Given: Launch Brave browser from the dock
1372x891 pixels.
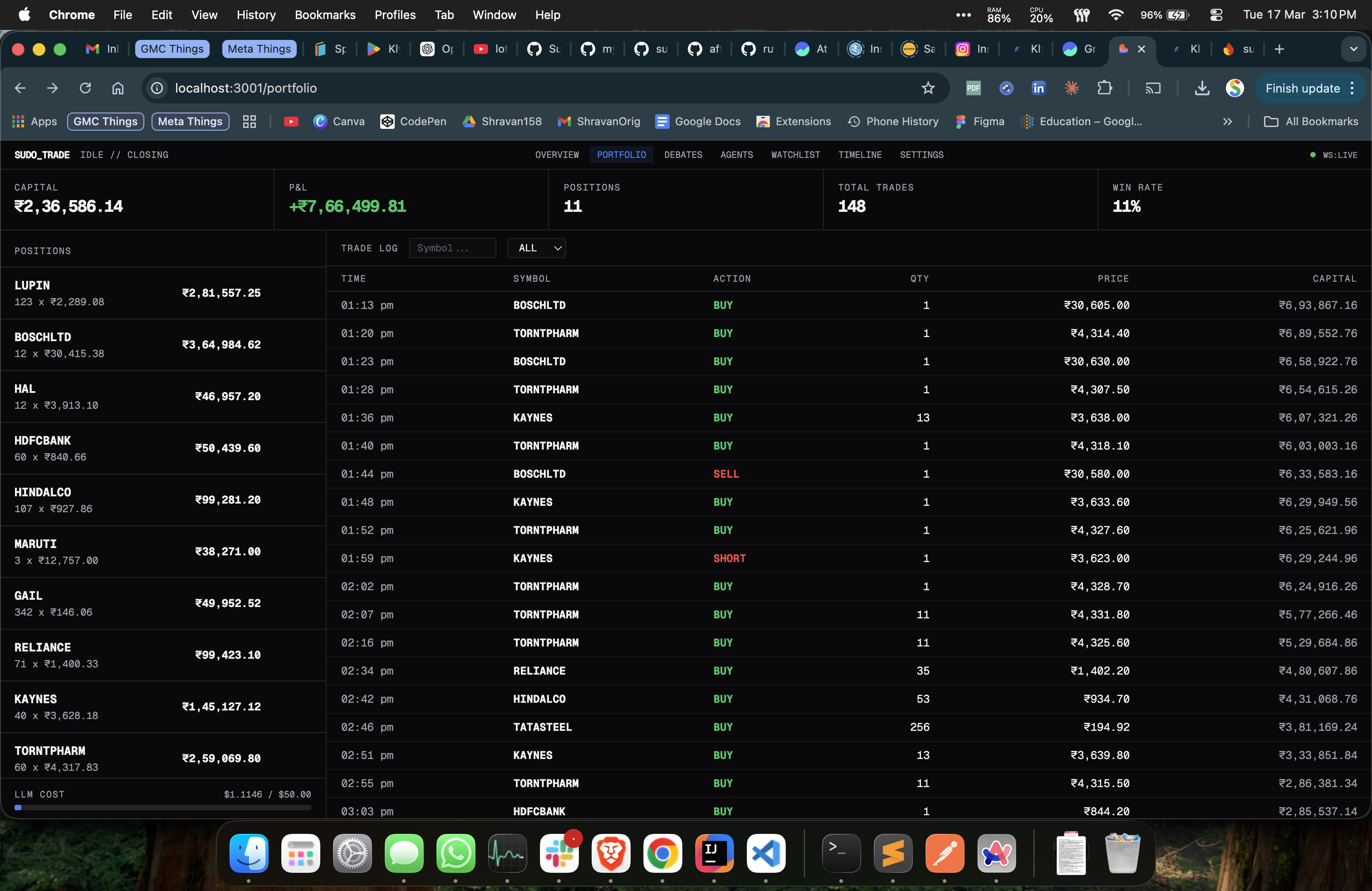Looking at the screenshot, I should [611, 853].
